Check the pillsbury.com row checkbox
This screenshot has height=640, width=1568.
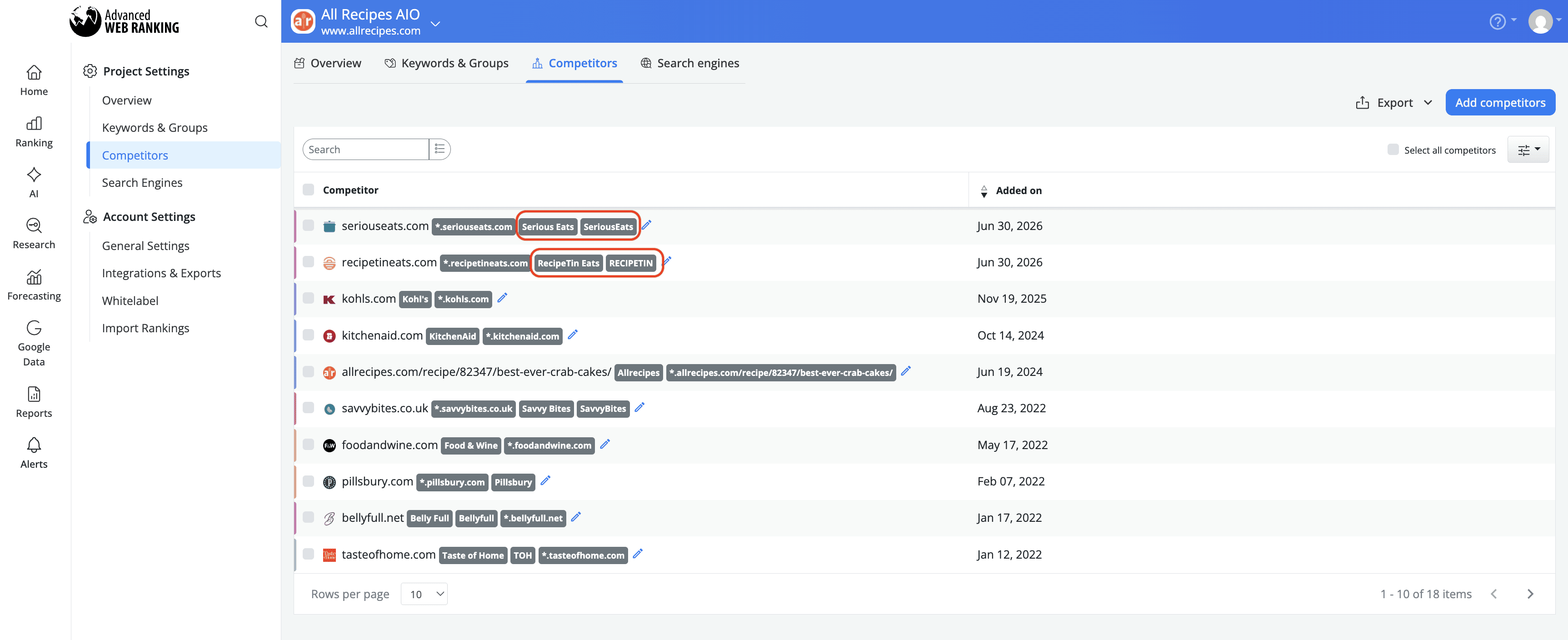click(309, 481)
